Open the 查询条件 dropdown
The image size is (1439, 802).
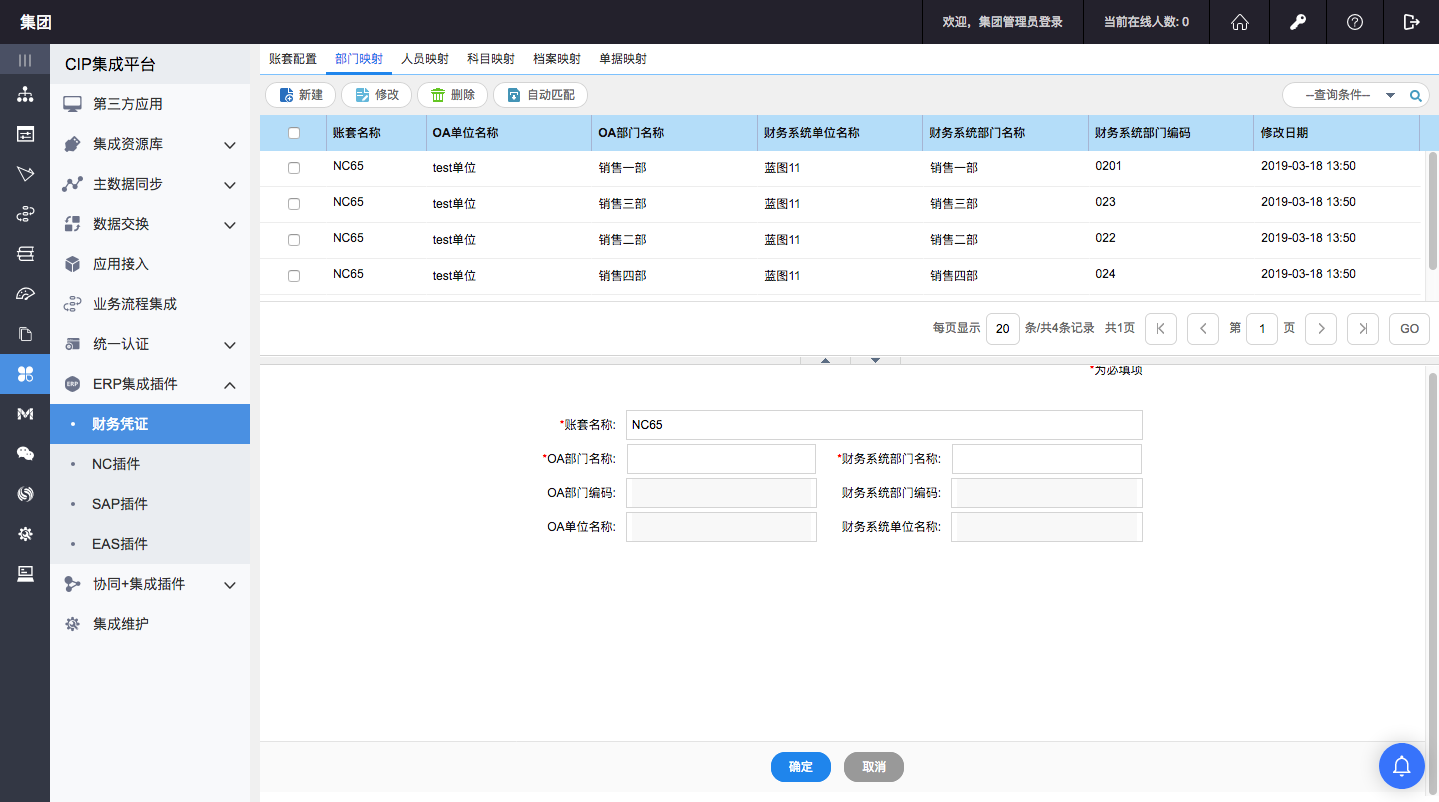pos(1350,96)
